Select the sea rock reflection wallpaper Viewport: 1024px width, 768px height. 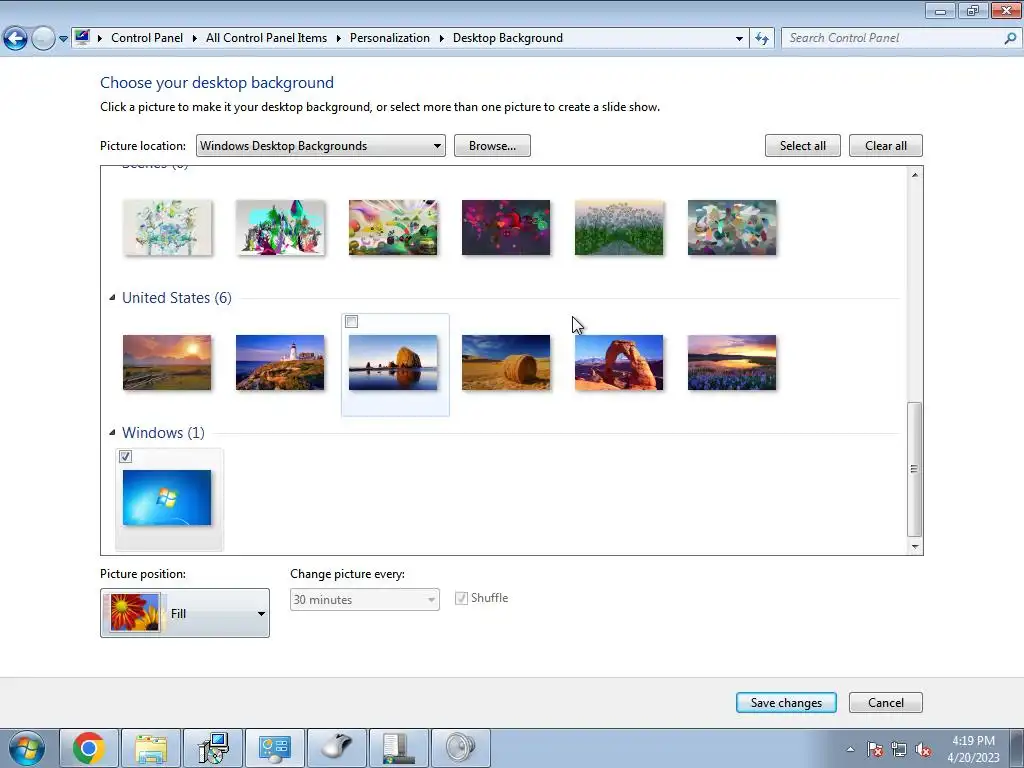pos(393,362)
